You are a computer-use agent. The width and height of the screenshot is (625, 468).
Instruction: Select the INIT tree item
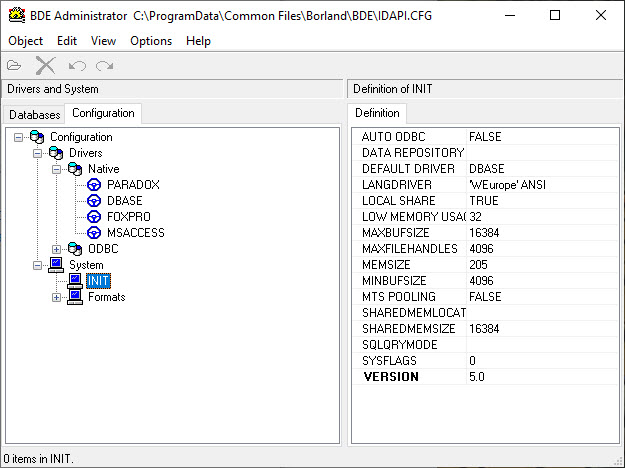[98, 281]
